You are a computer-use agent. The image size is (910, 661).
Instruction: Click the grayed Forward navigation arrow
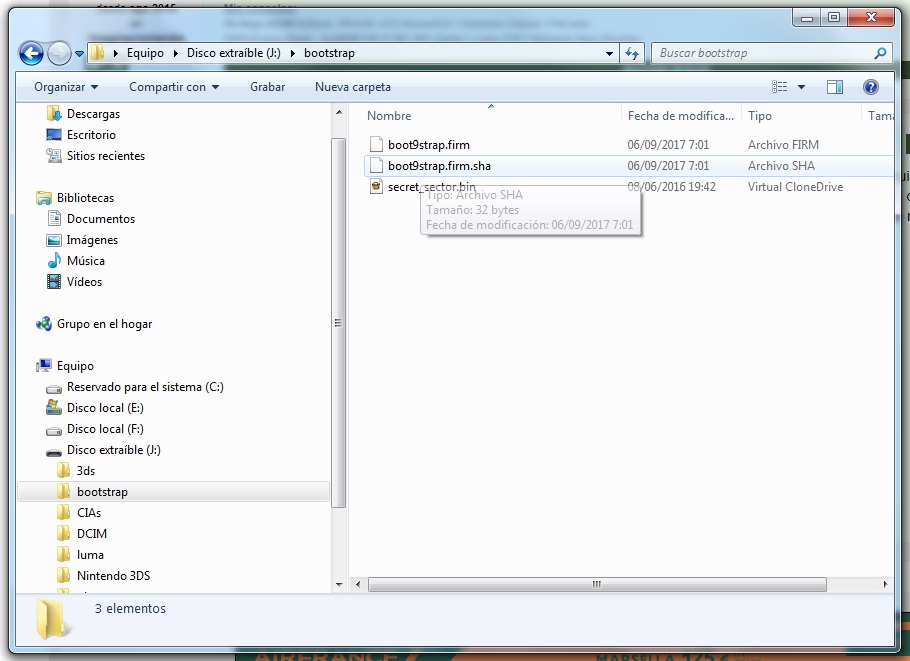tap(59, 53)
